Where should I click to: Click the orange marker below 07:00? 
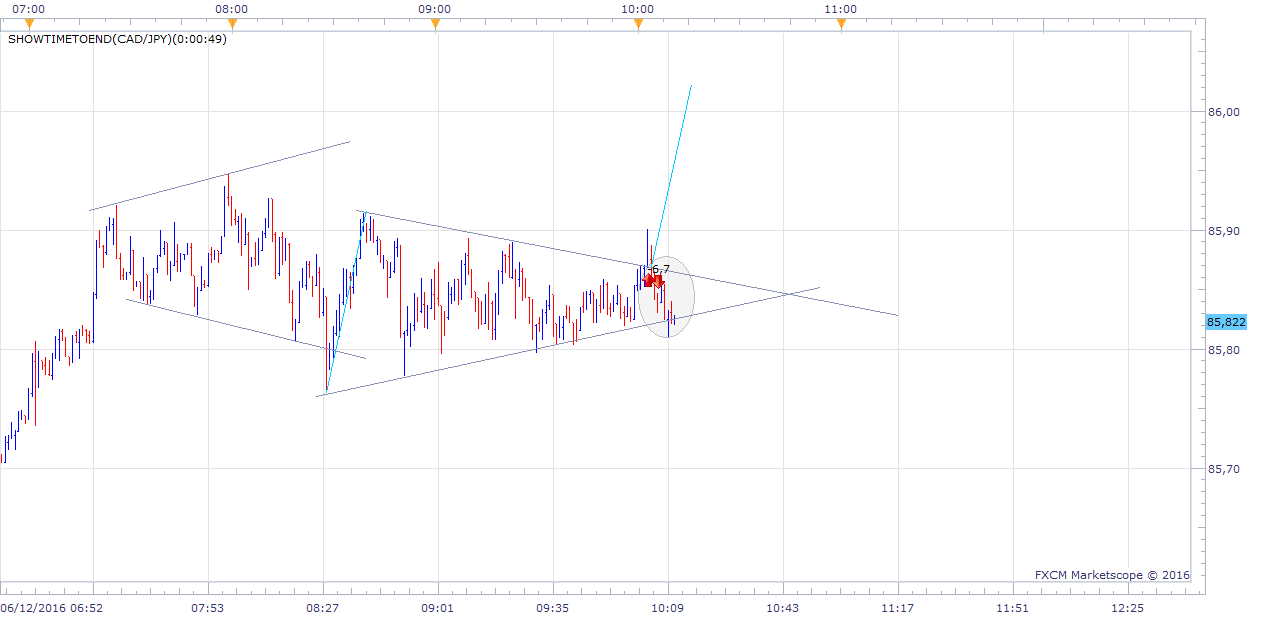pos(29,25)
